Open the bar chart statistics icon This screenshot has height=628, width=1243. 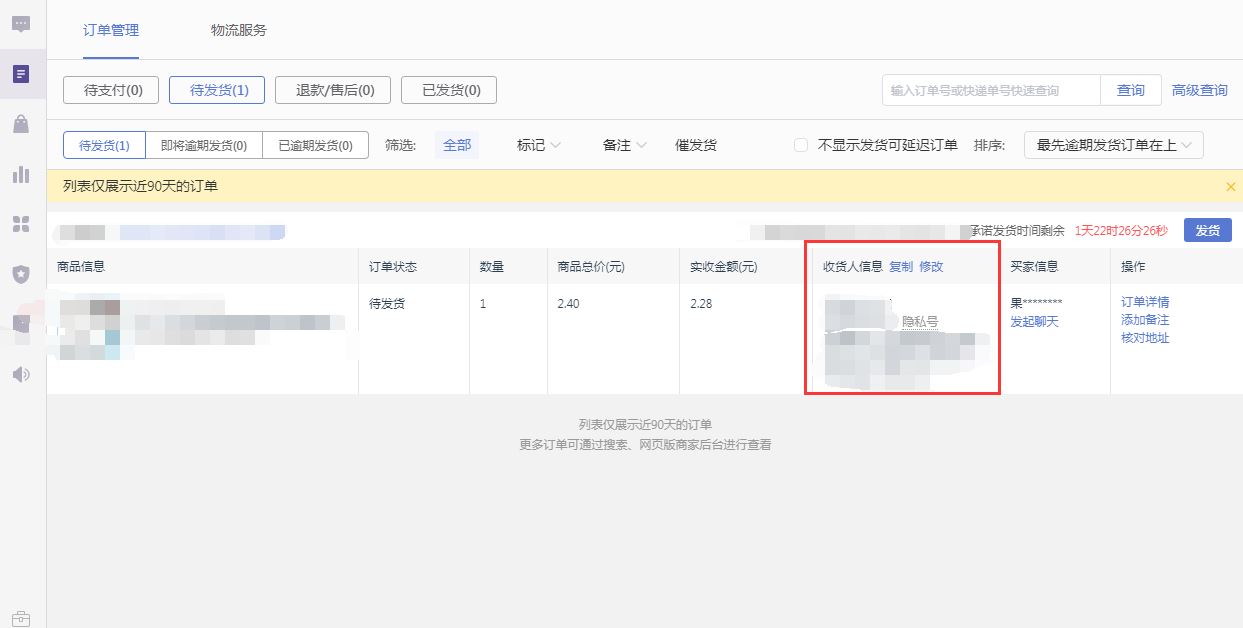tap(21, 174)
